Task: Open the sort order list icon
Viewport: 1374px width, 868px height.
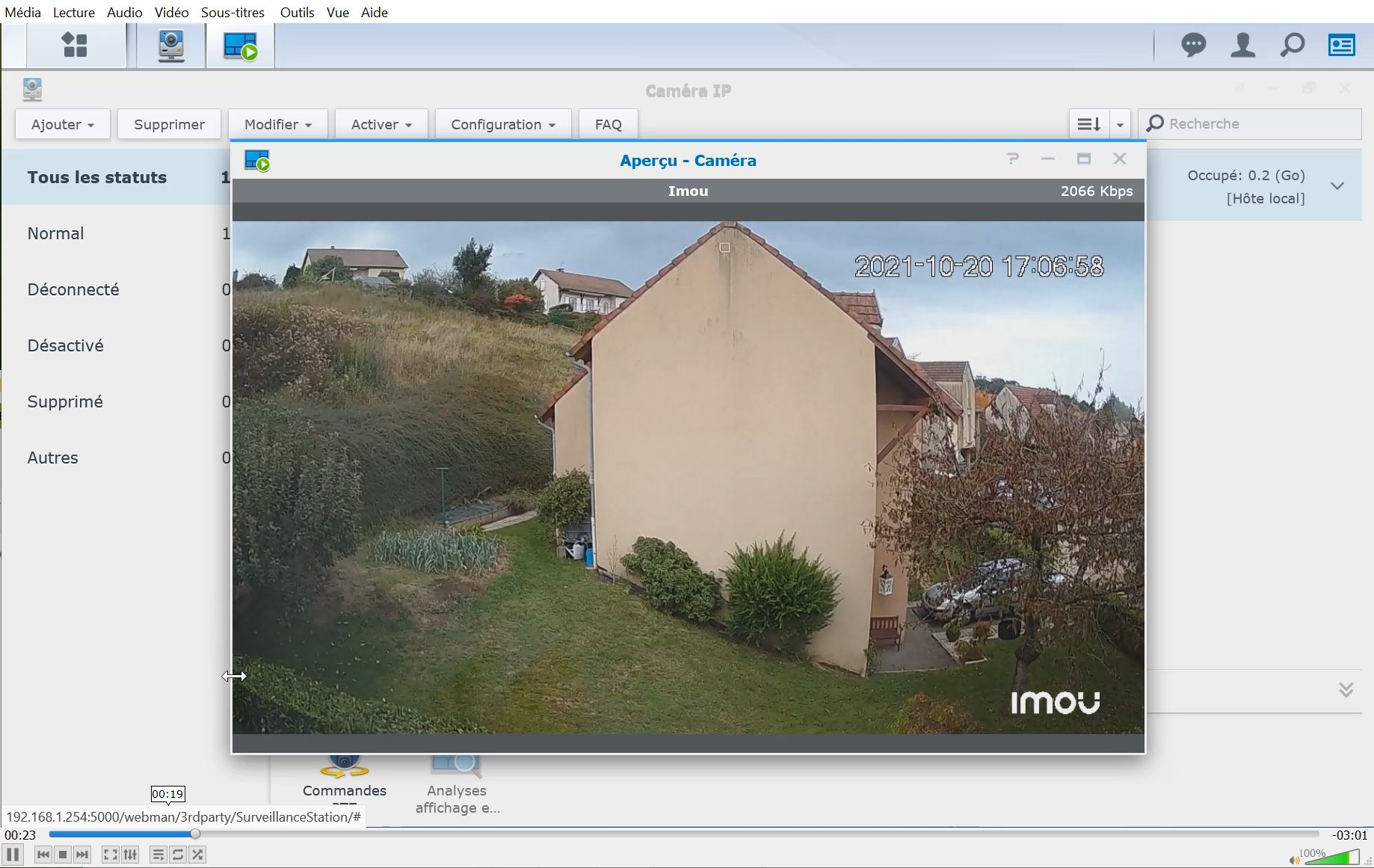Action: pyautogui.click(x=1089, y=124)
